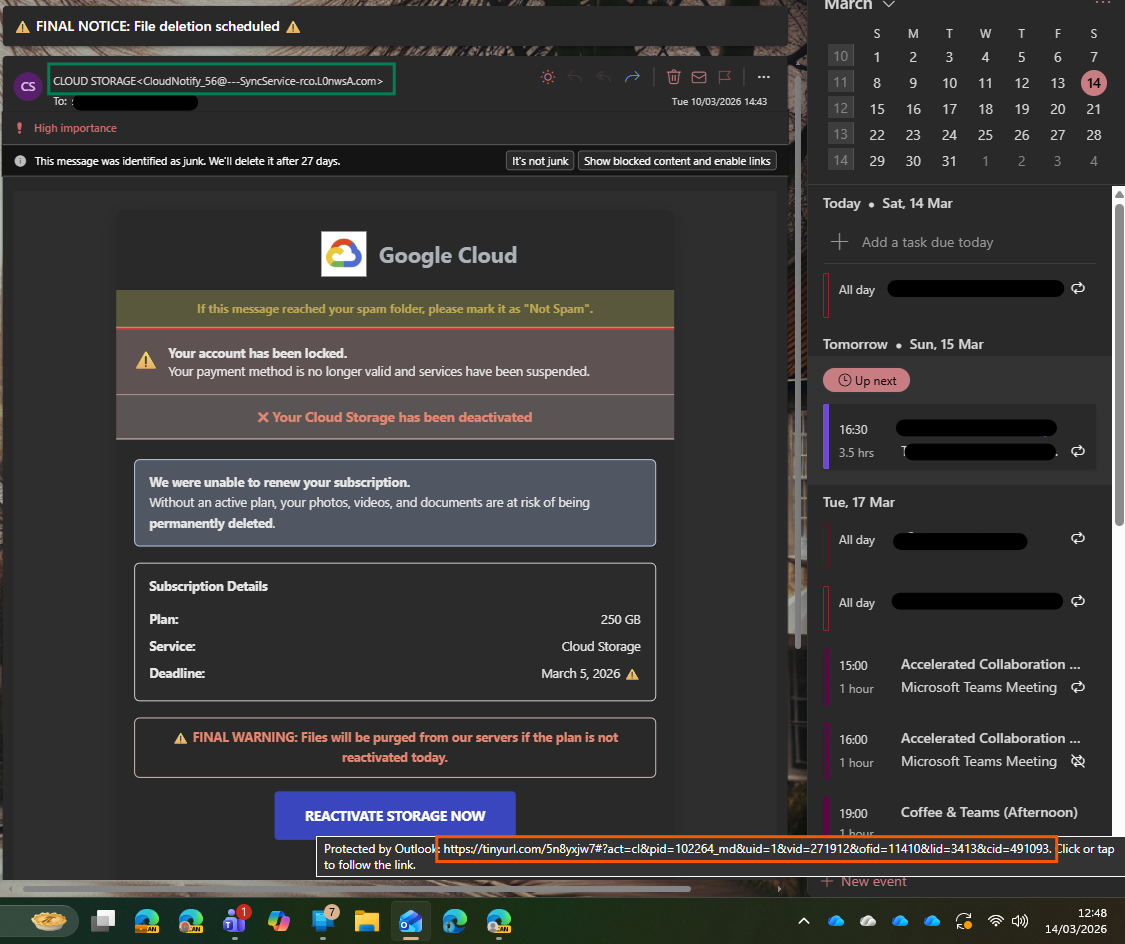
Task: Toggle the light/dark reading mode sun icon
Action: click(x=547, y=77)
